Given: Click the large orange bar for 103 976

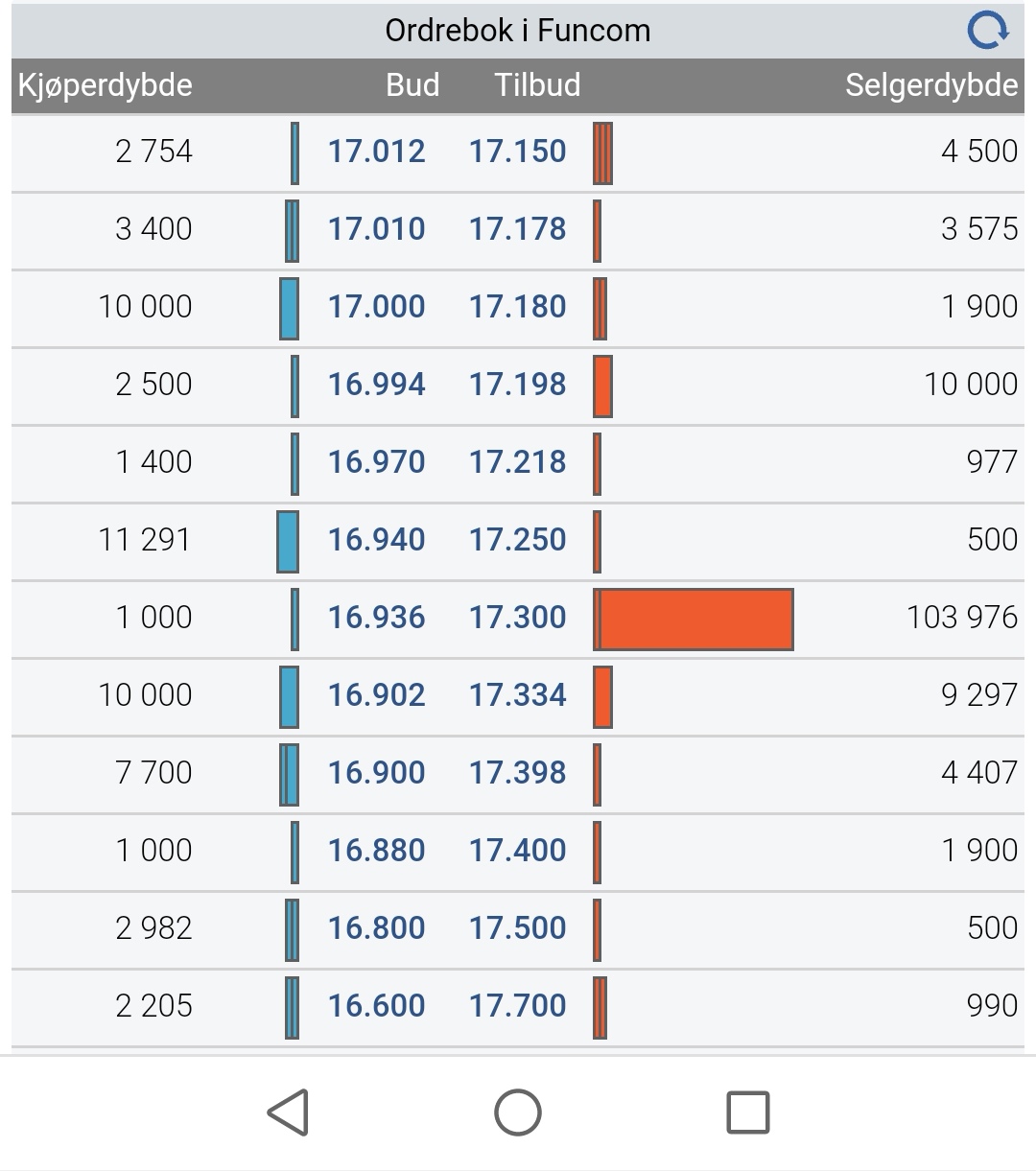Looking at the screenshot, I should [694, 620].
